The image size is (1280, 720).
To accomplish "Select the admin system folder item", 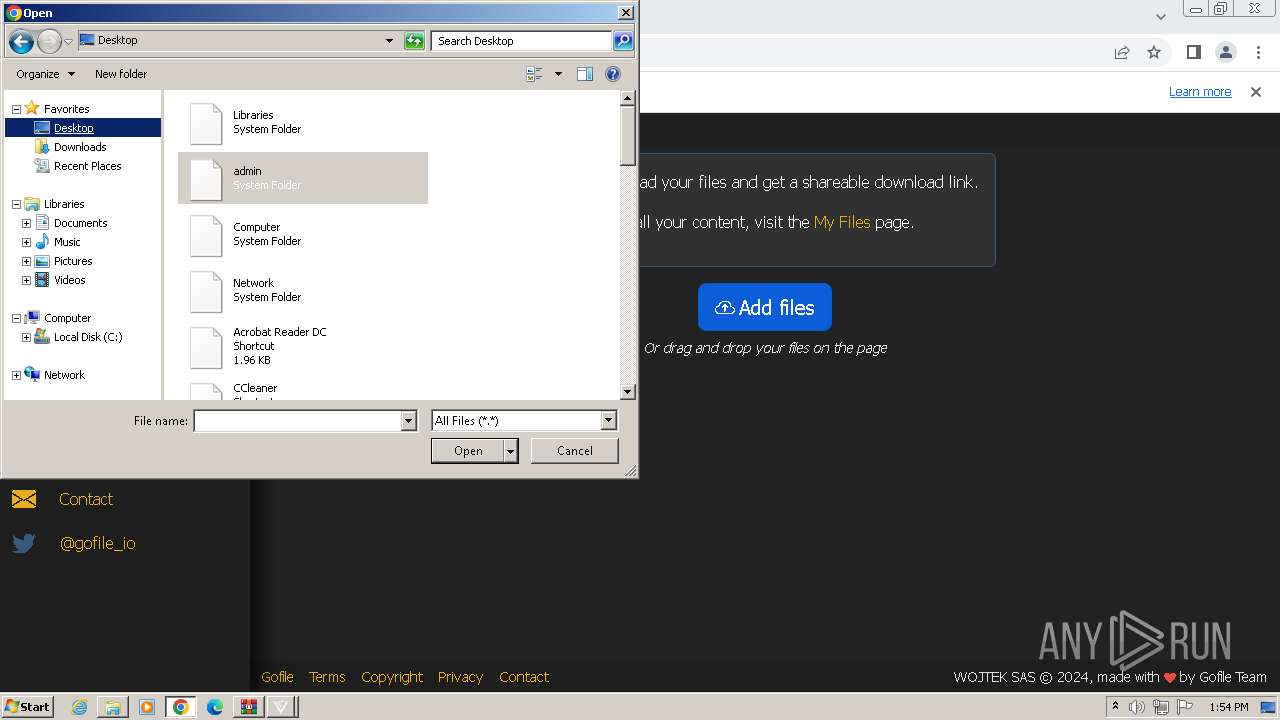I will tap(302, 178).
